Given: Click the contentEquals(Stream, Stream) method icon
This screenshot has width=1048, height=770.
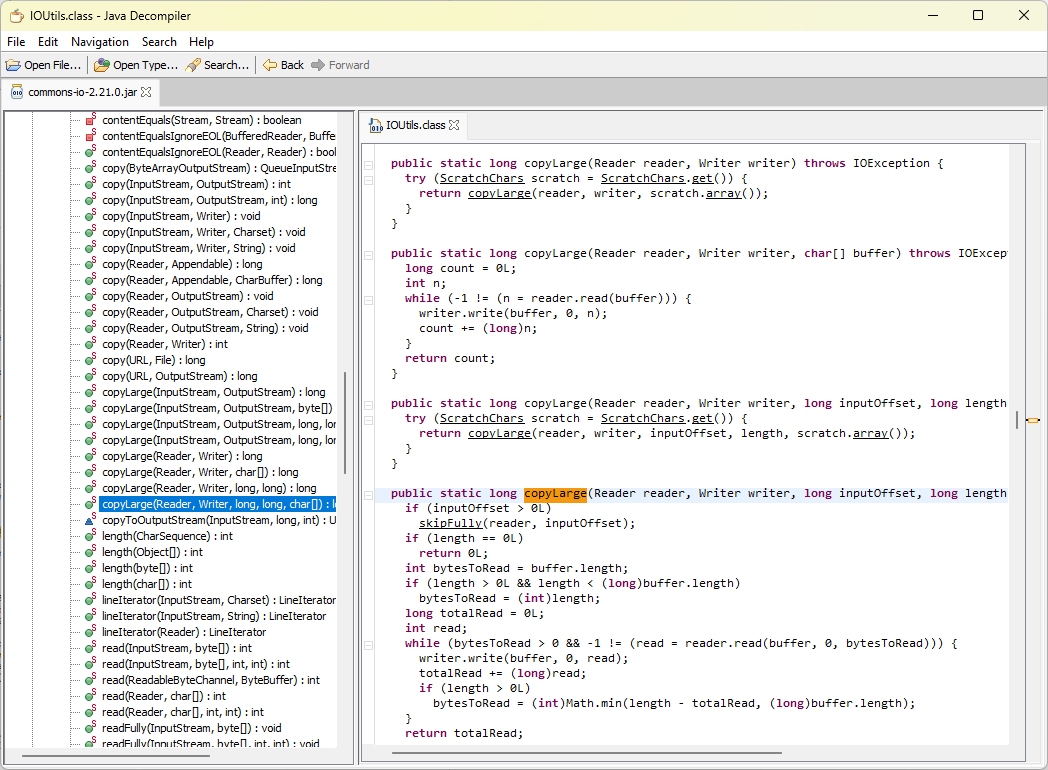Looking at the screenshot, I should click(90, 120).
